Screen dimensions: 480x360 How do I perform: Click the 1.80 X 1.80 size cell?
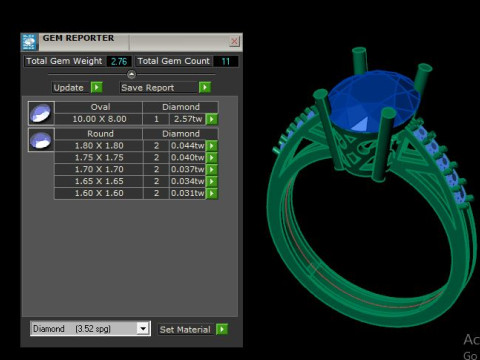pos(99,146)
